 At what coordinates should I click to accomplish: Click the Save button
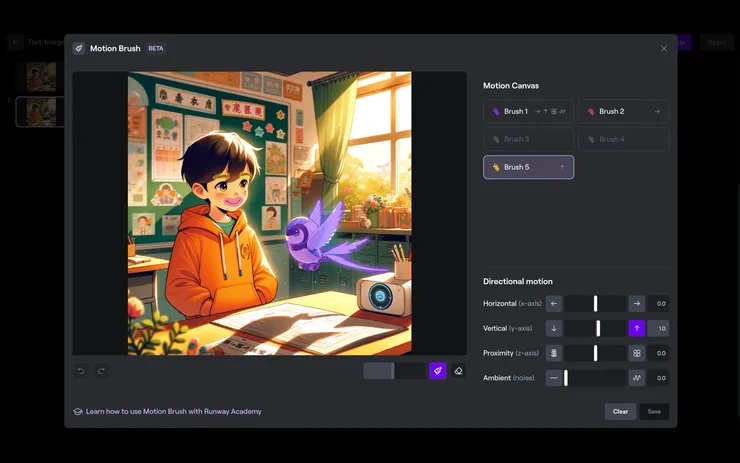654,412
